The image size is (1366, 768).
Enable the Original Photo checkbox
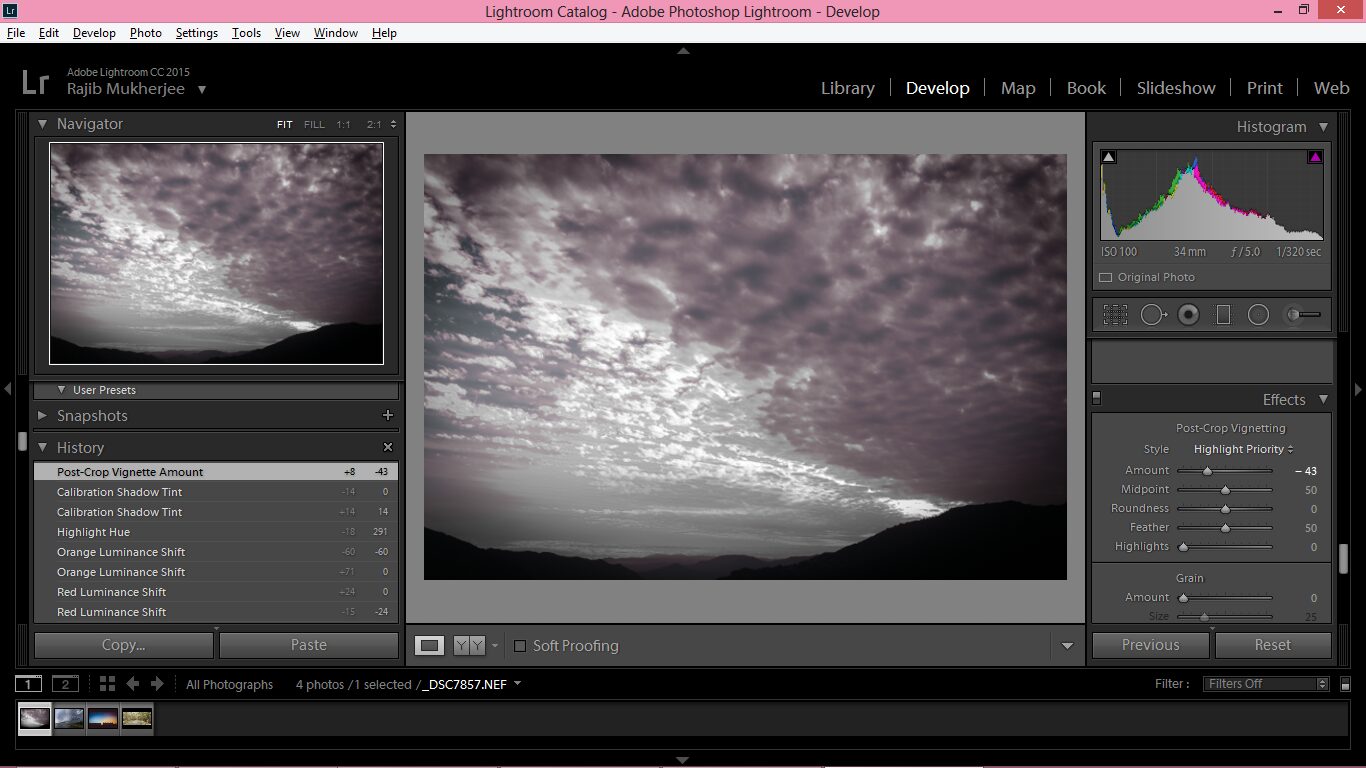click(1105, 278)
